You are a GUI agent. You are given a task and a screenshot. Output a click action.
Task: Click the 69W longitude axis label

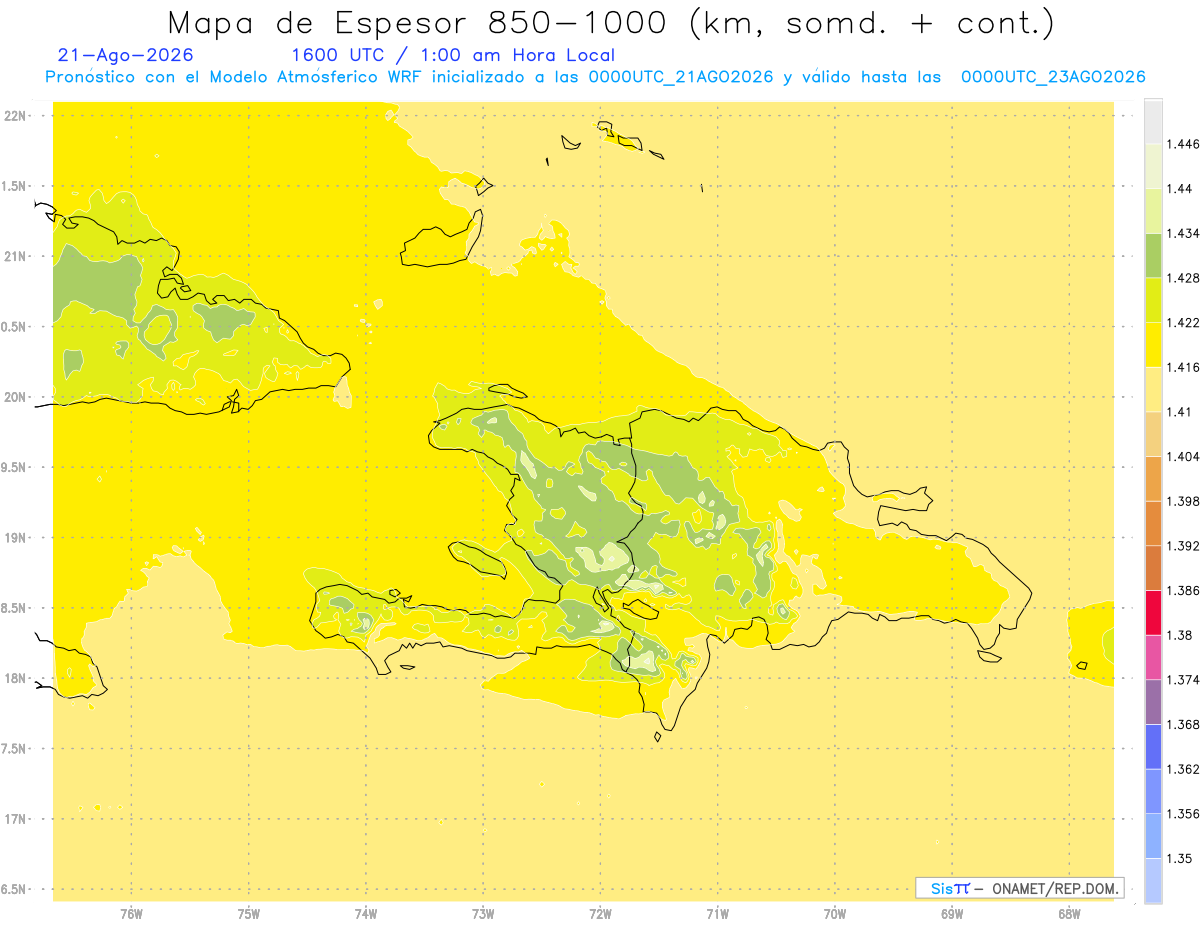[952, 913]
